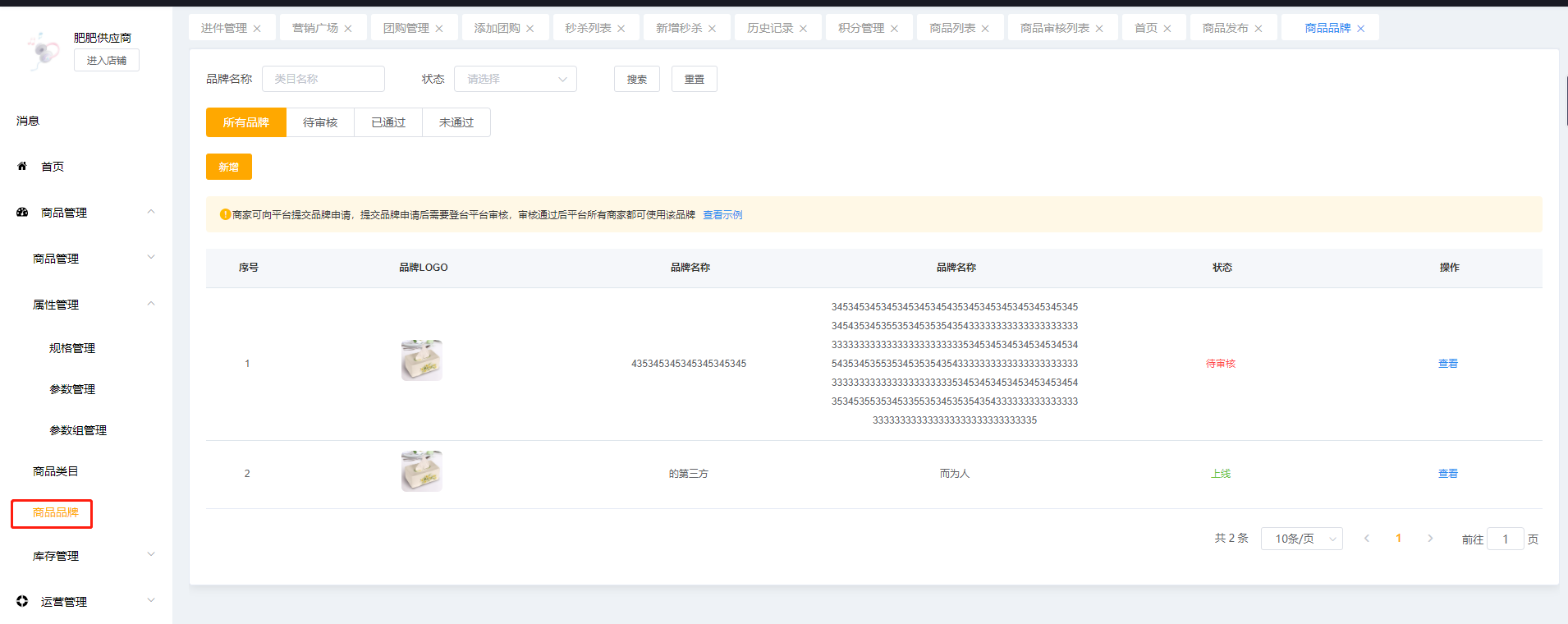Close the 进件管理 tab
Image resolution: width=1568 pixels, height=624 pixels.
click(x=257, y=29)
